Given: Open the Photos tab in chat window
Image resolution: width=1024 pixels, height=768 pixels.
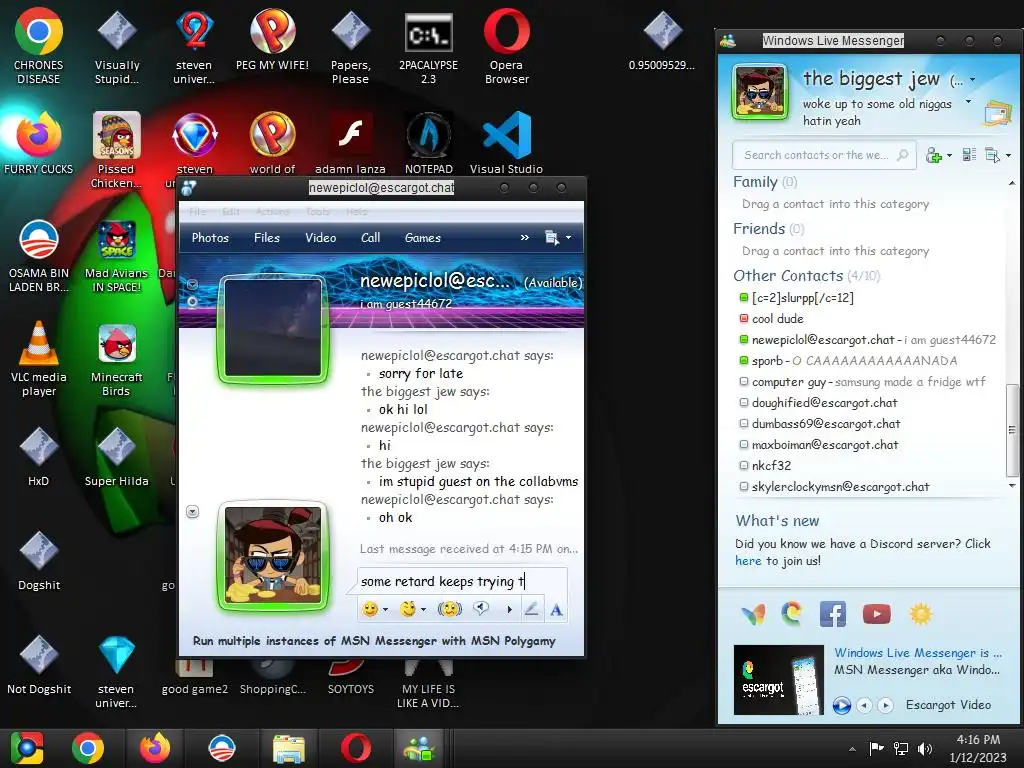Looking at the screenshot, I should 210,238.
